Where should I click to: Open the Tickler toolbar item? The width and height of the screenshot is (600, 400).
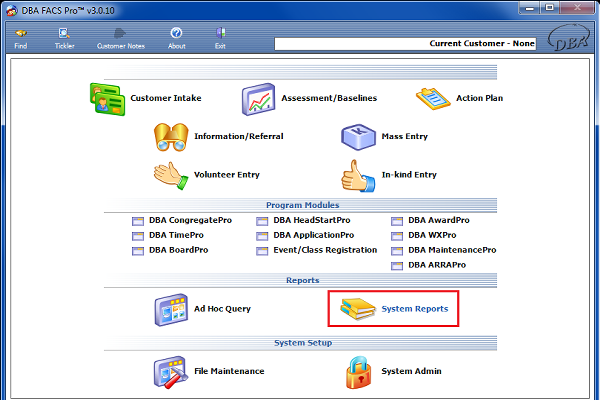point(62,38)
